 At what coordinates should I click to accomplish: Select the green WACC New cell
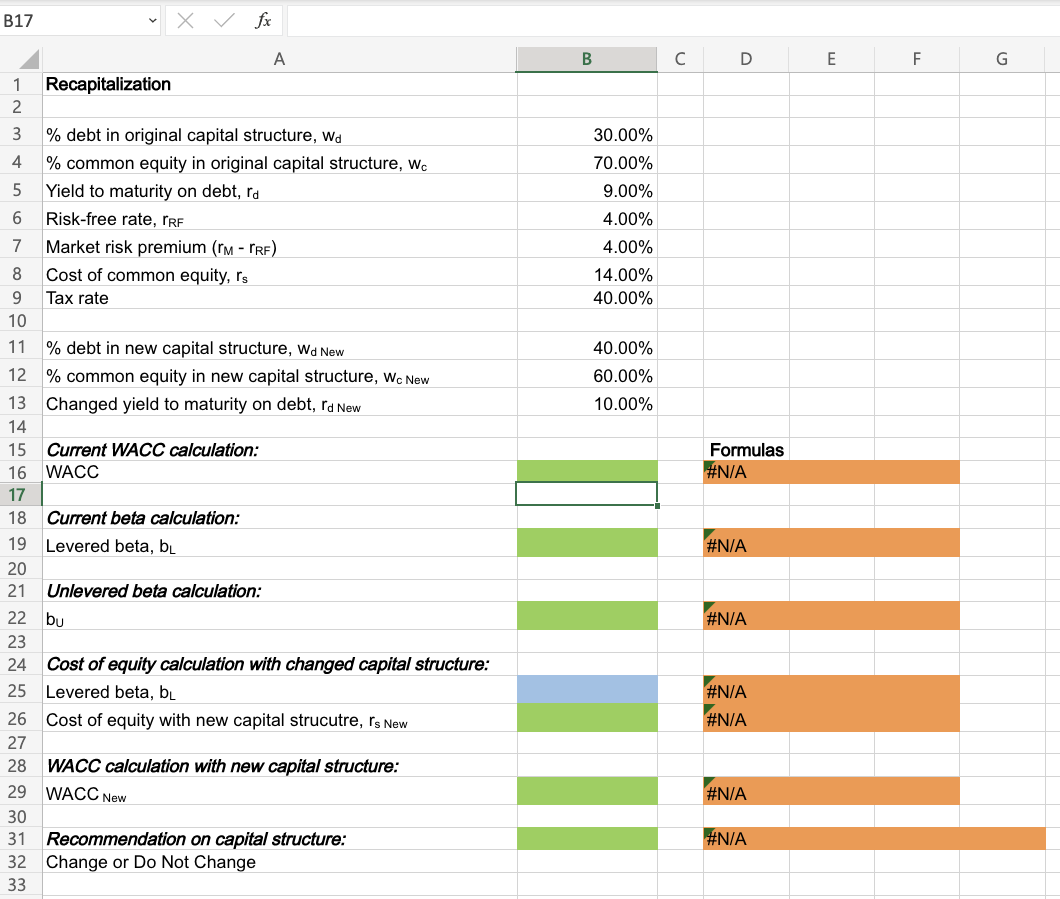coord(586,792)
